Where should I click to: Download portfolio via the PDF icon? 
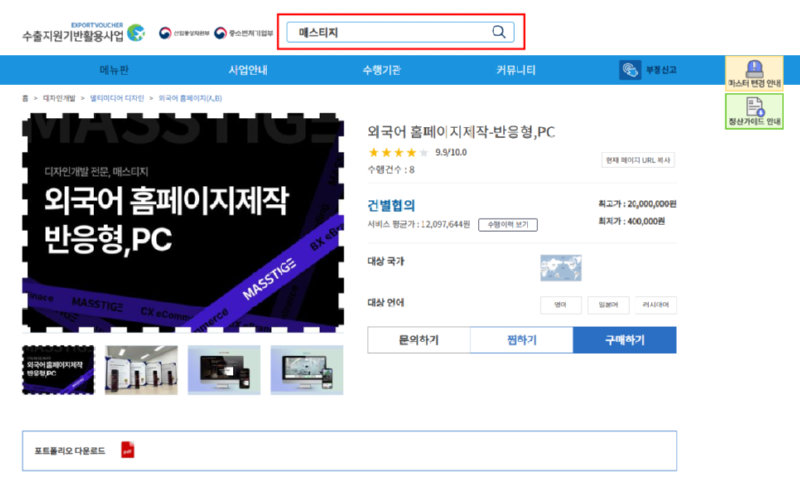pyautogui.click(x=128, y=450)
